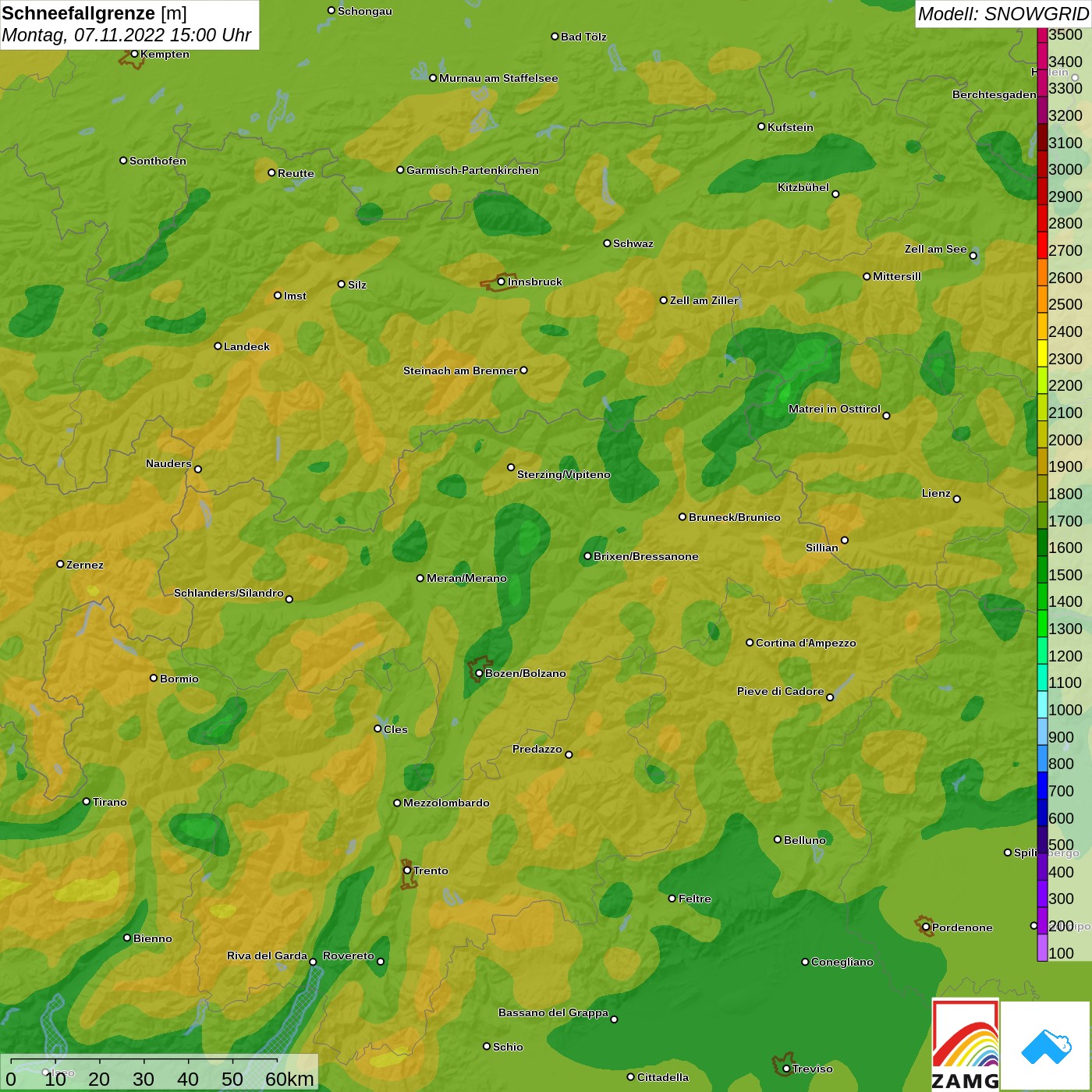Click the yellow legend swatch at 2300
The width and height of the screenshot is (1092, 1092).
[x=1042, y=353]
